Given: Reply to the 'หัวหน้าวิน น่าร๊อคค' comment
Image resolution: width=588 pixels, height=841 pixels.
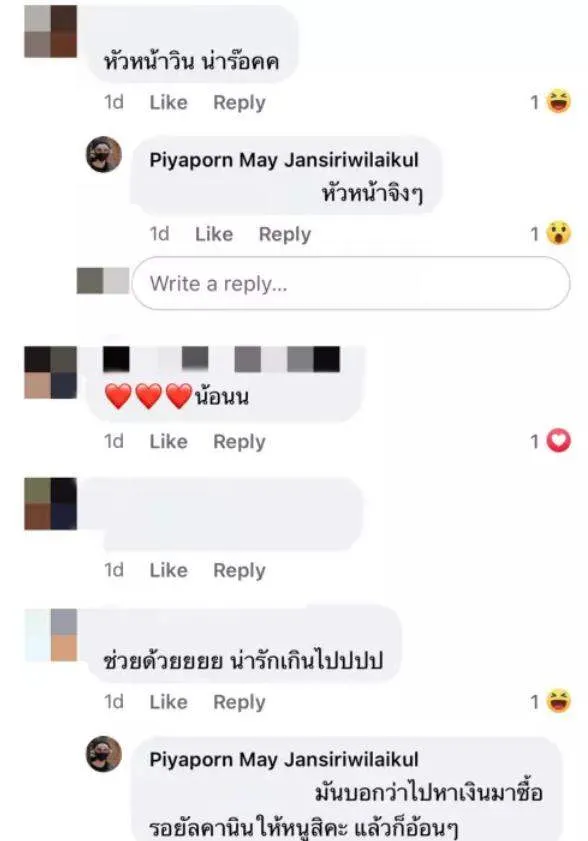Looking at the screenshot, I should click(239, 102).
